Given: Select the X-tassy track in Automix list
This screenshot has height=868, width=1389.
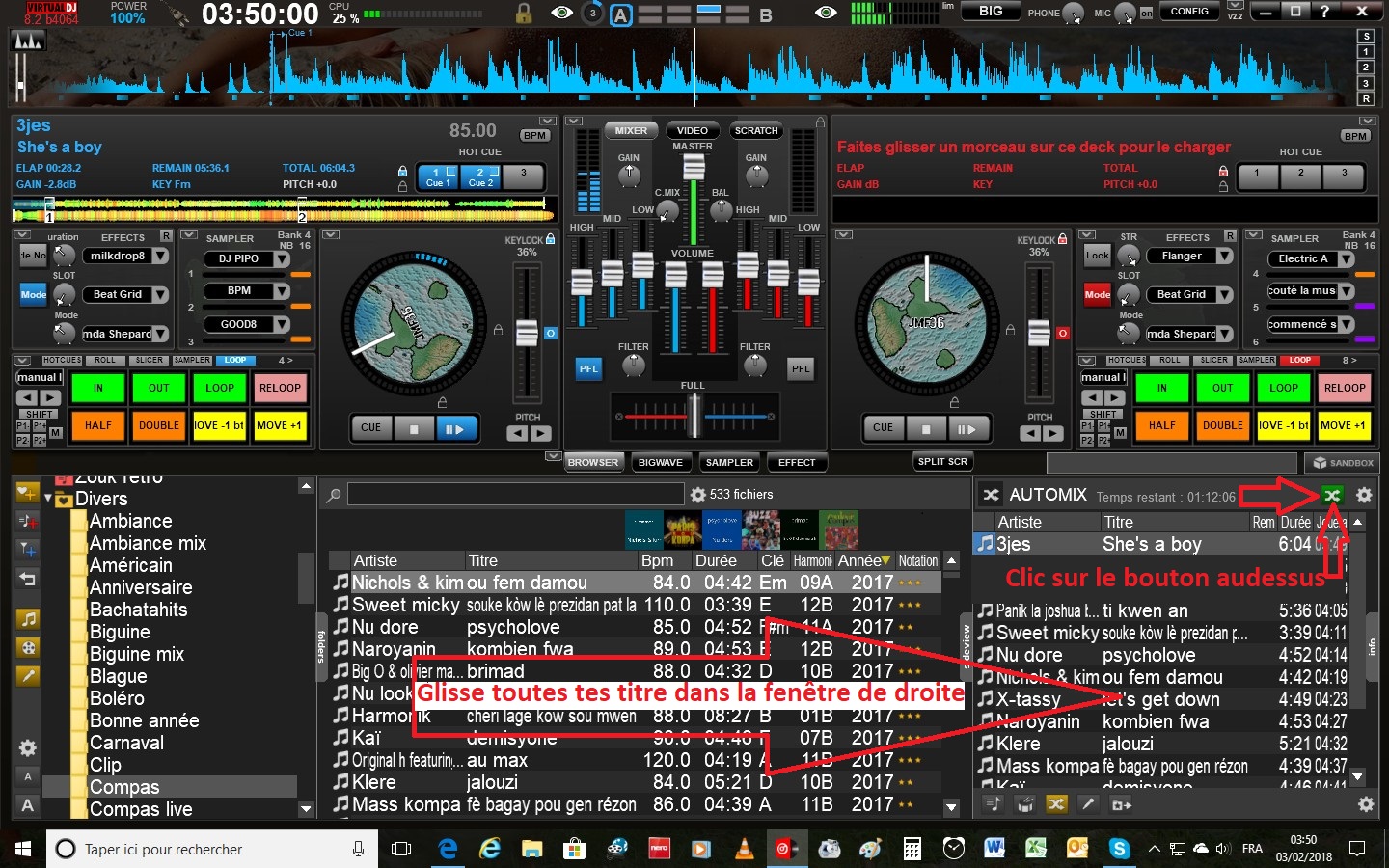Looking at the screenshot, I should point(1161,699).
